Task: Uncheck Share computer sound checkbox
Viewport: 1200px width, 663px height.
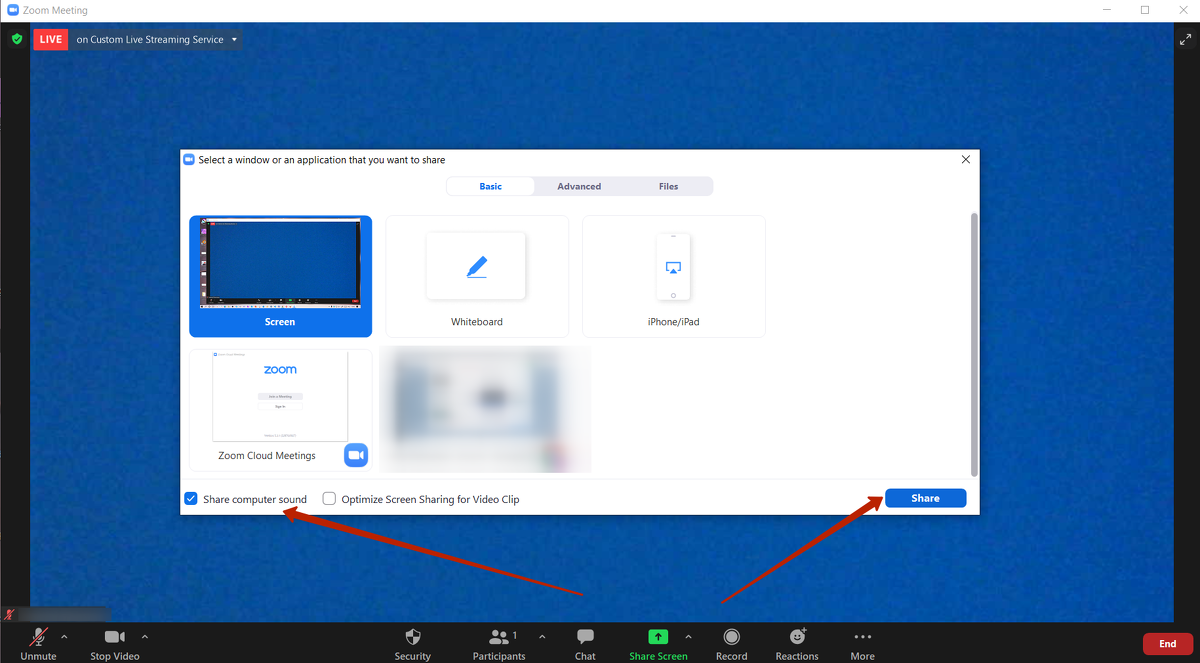Action: [x=191, y=499]
